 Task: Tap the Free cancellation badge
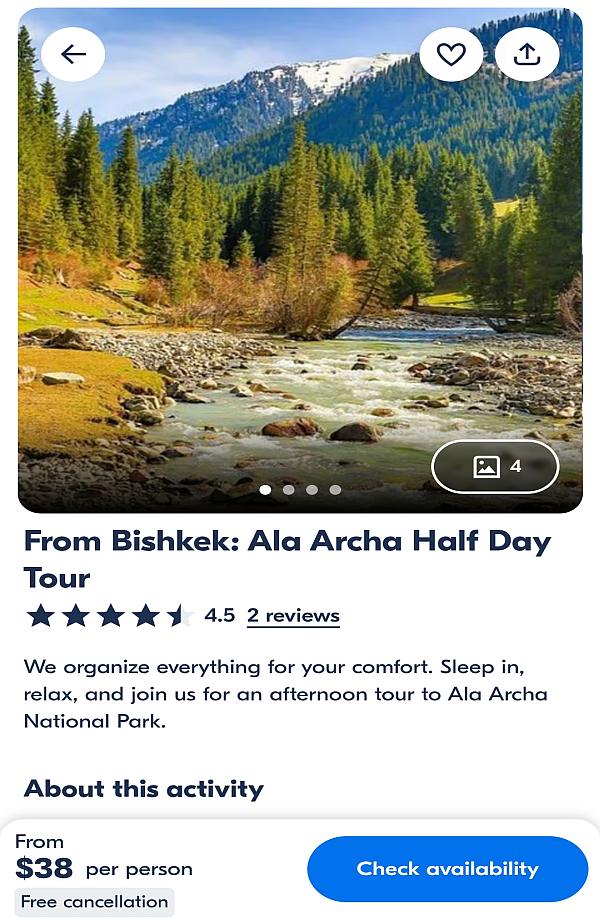tap(94, 901)
